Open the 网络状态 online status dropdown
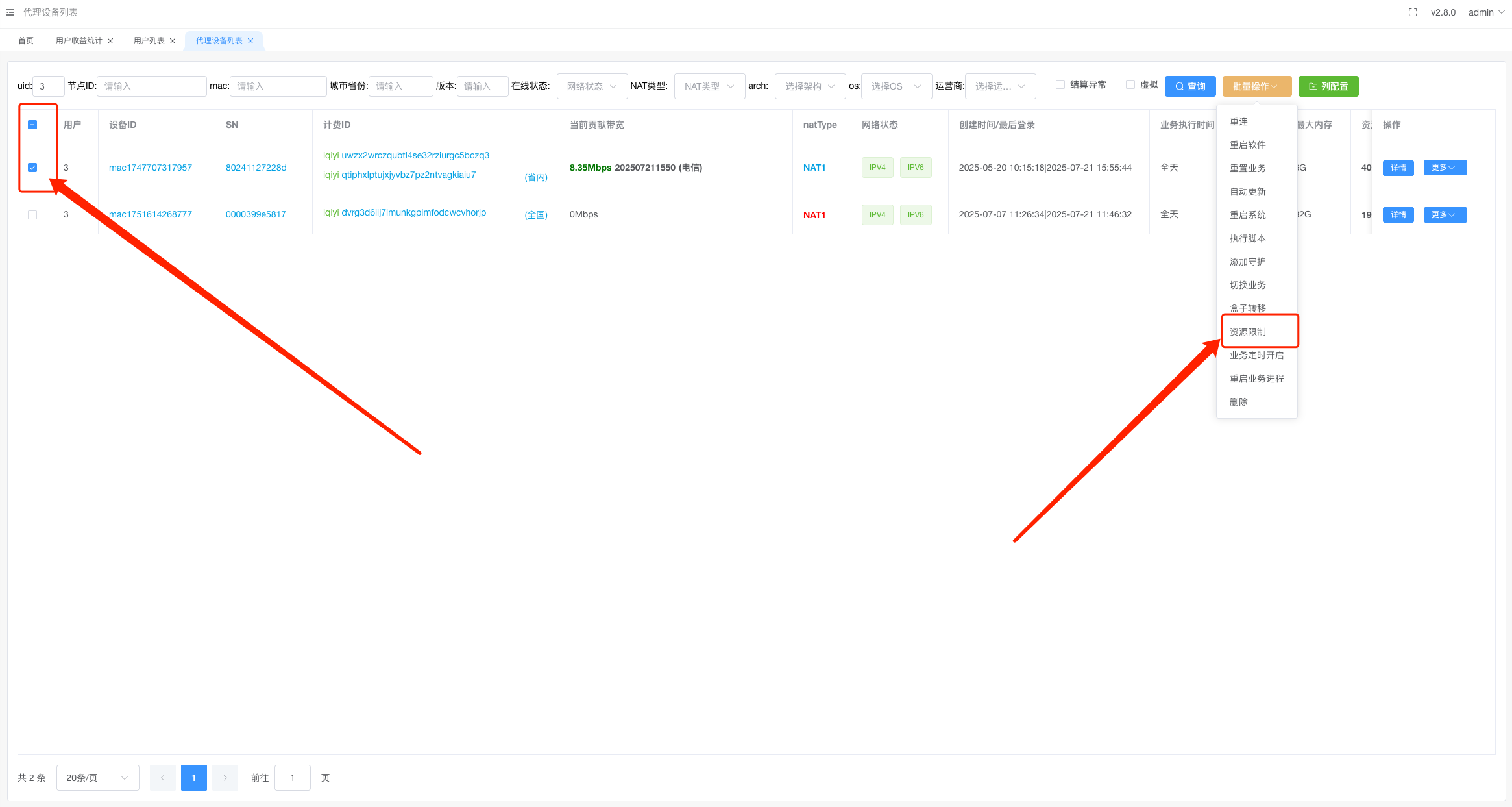 pos(591,86)
